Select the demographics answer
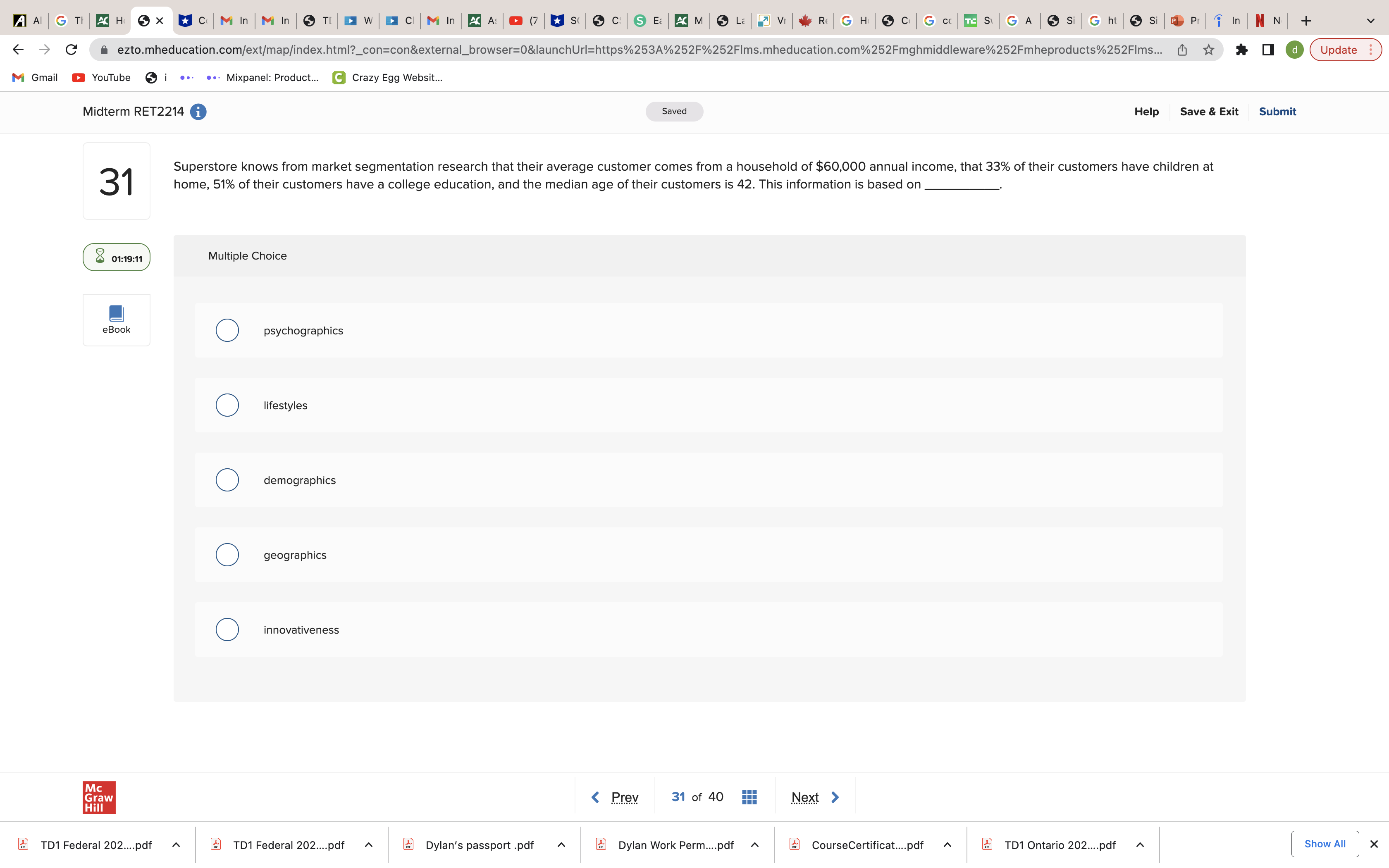This screenshot has height=868, width=1389. click(x=227, y=480)
